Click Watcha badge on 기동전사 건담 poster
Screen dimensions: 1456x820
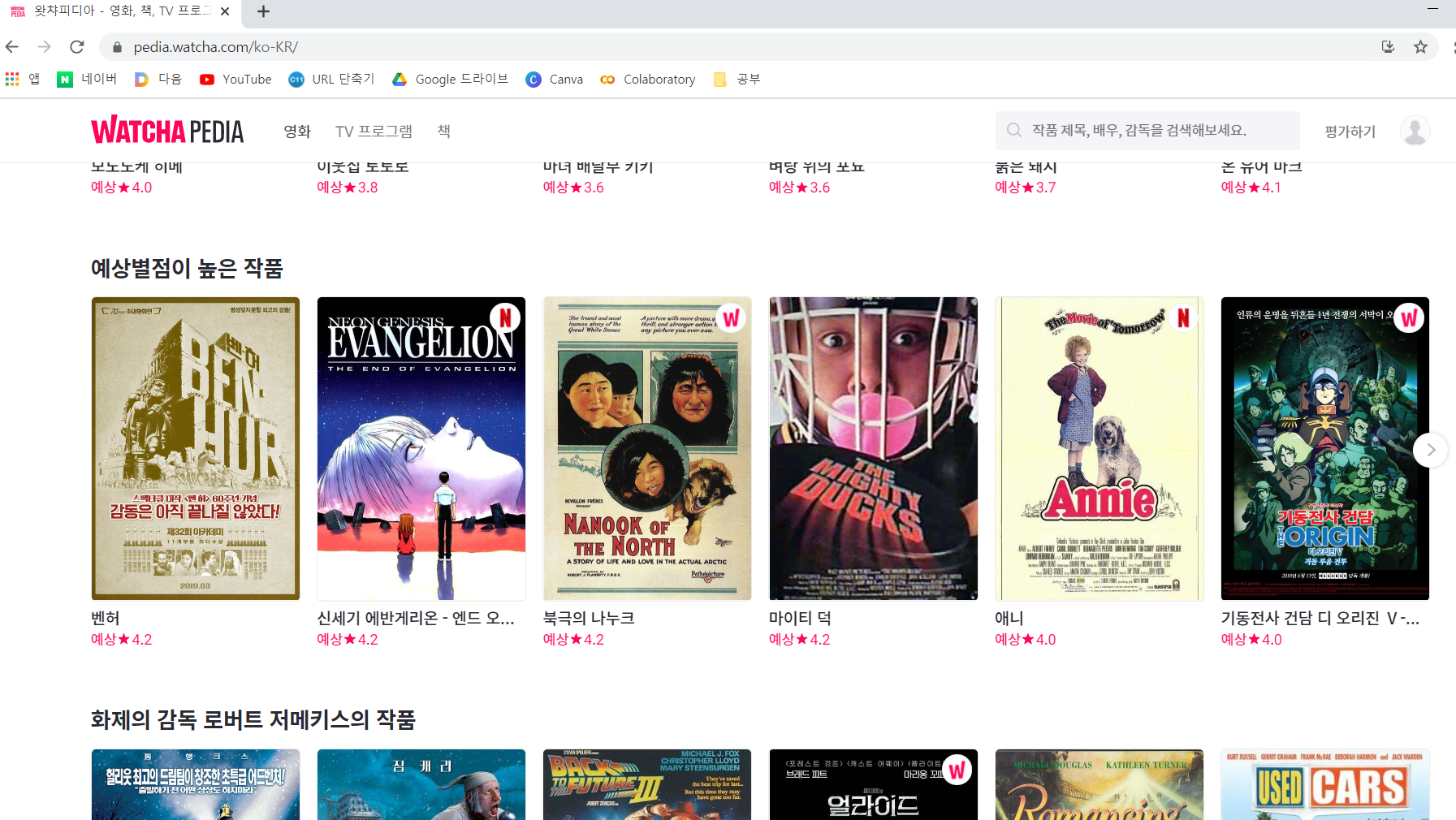[1409, 317]
